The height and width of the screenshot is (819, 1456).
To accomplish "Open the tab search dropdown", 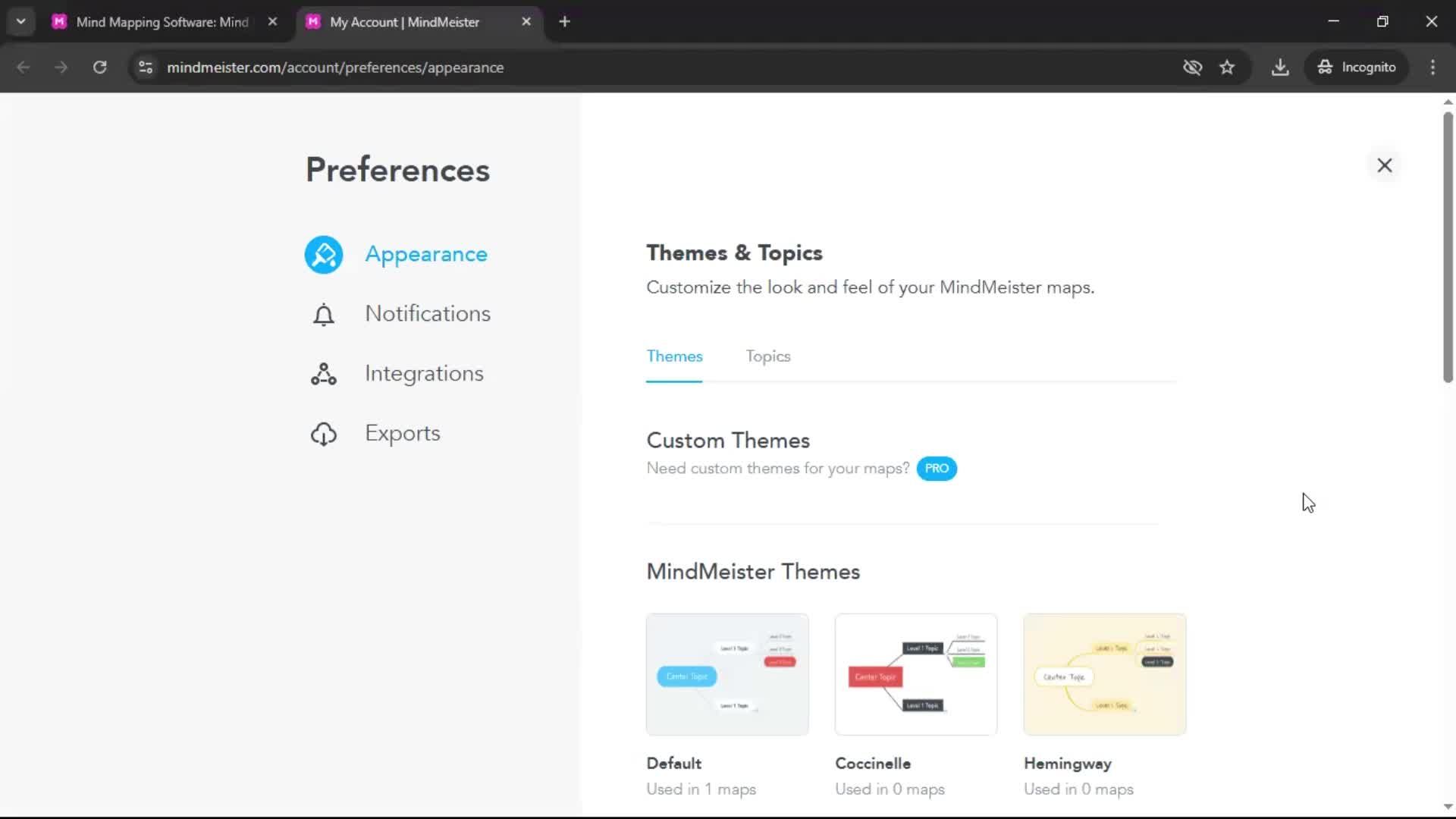I will pyautogui.click(x=20, y=22).
